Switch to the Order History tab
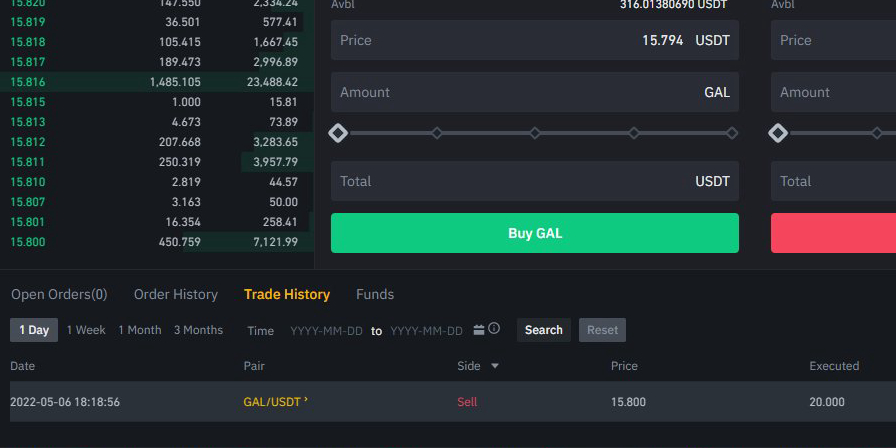Screen dimensions: 896x448 176,294
